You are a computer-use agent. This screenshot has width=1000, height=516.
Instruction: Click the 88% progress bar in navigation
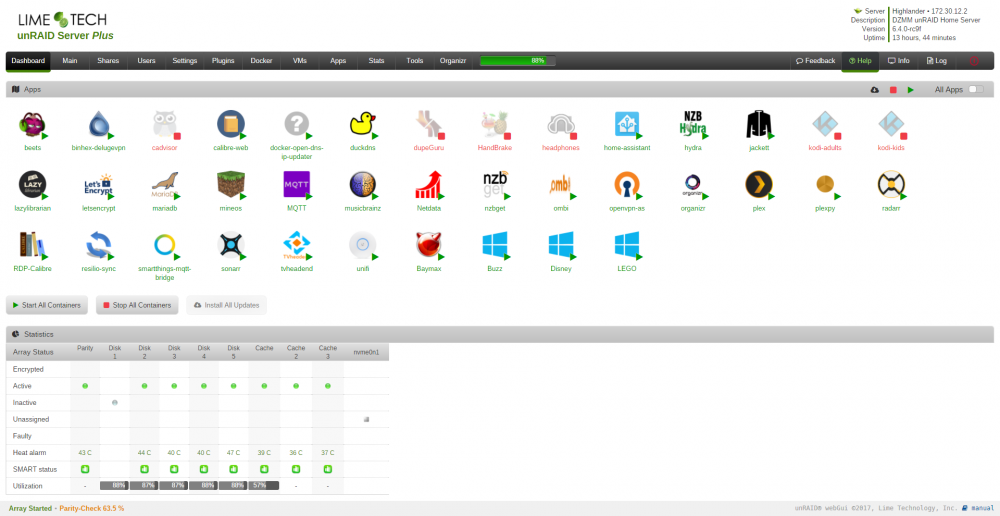pyautogui.click(x=517, y=61)
